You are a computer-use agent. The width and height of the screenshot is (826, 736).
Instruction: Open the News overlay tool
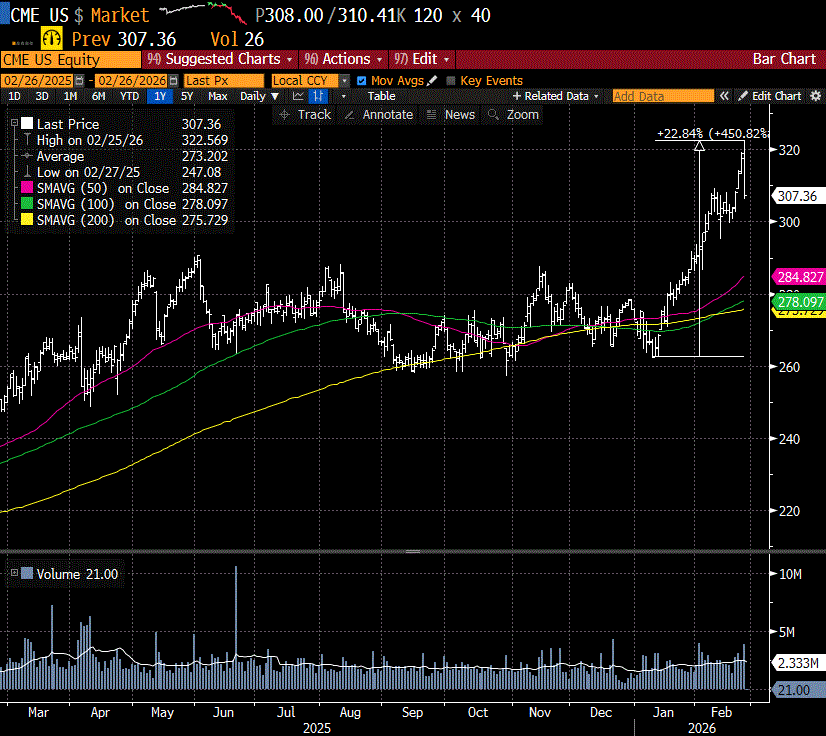(x=450, y=114)
